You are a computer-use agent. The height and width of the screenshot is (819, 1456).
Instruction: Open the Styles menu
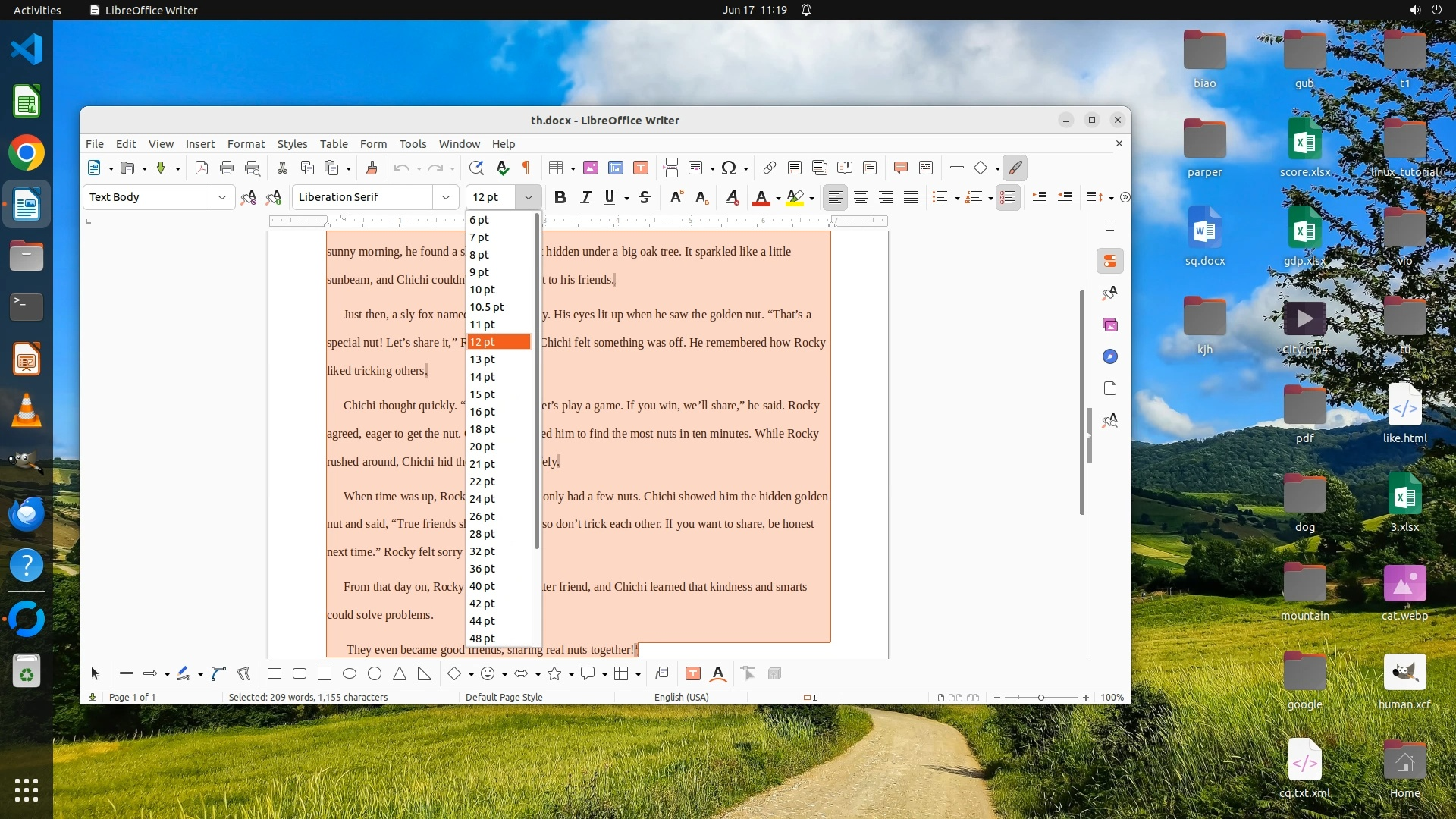292,143
